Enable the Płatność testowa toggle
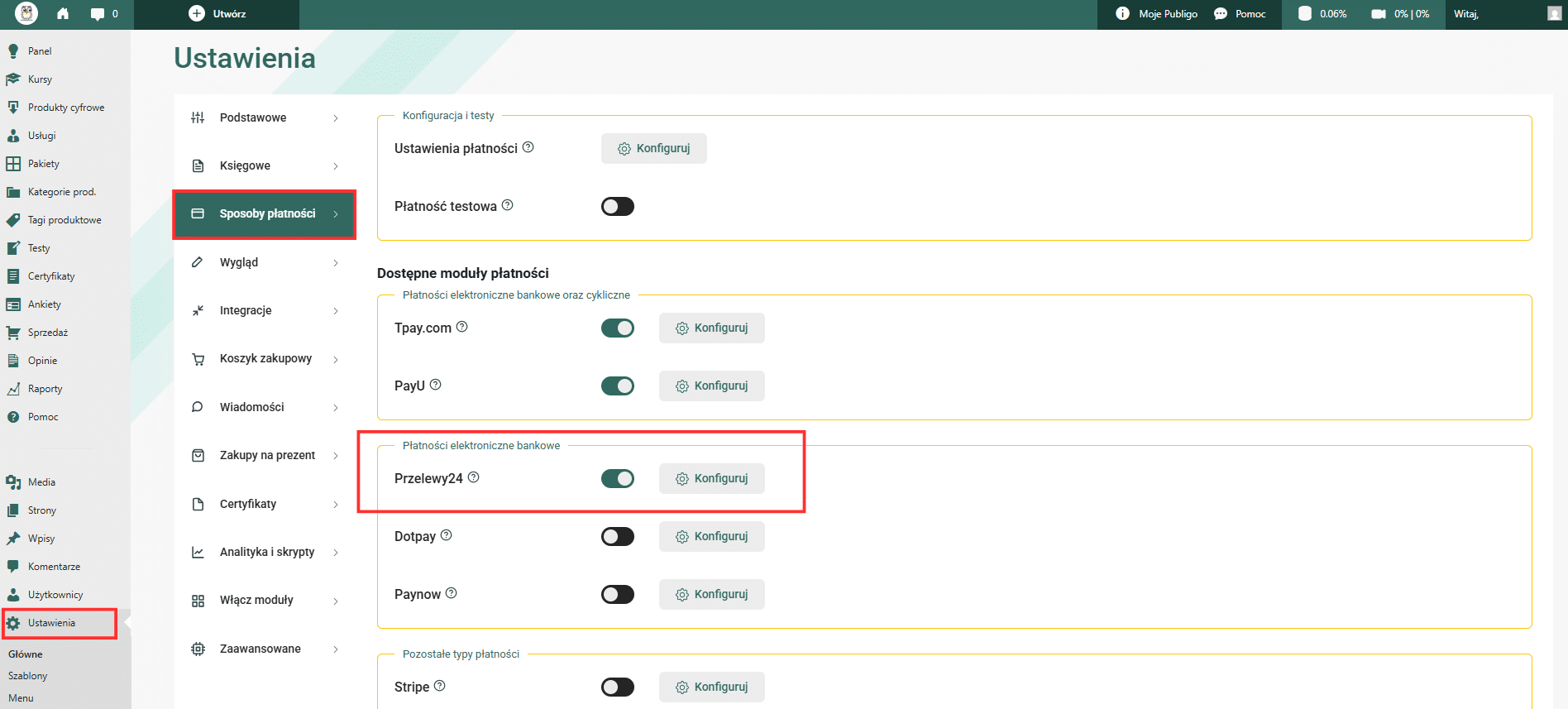1568x709 pixels. pos(618,206)
